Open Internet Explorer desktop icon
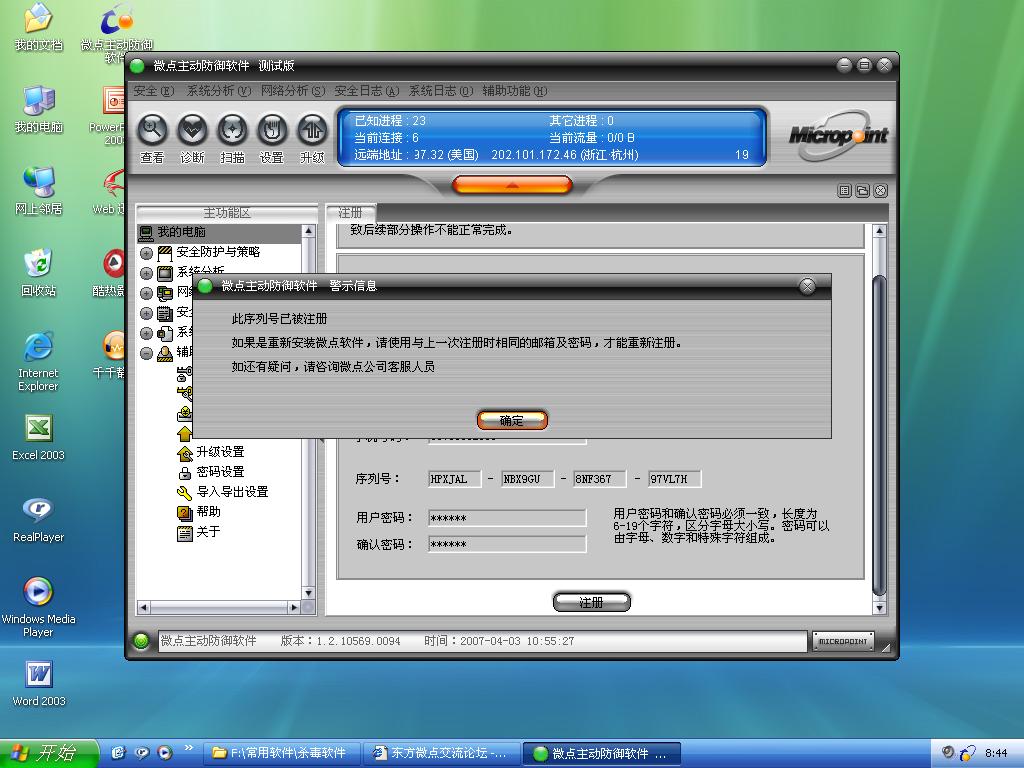 point(39,361)
